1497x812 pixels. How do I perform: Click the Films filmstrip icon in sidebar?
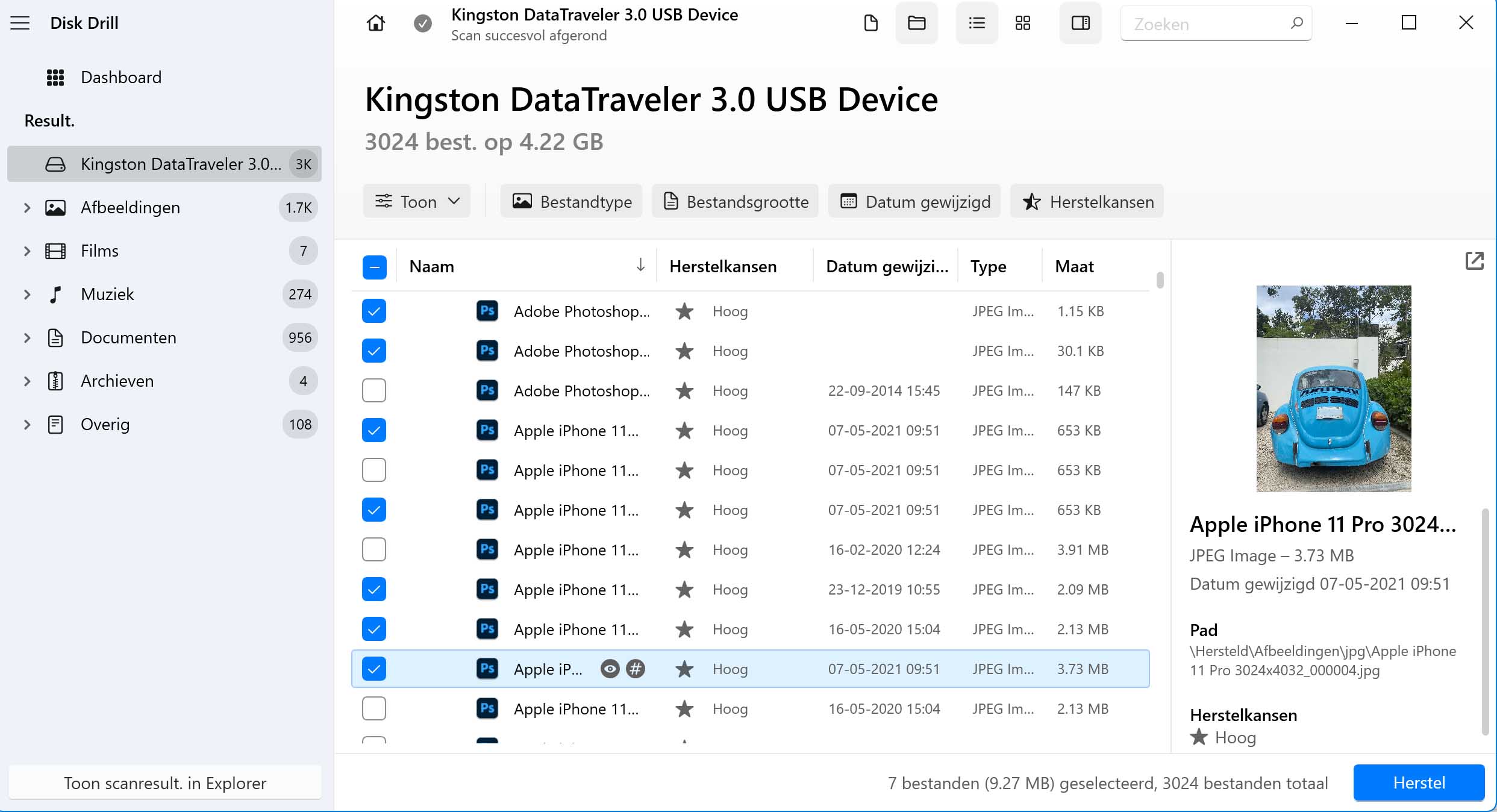click(55, 251)
